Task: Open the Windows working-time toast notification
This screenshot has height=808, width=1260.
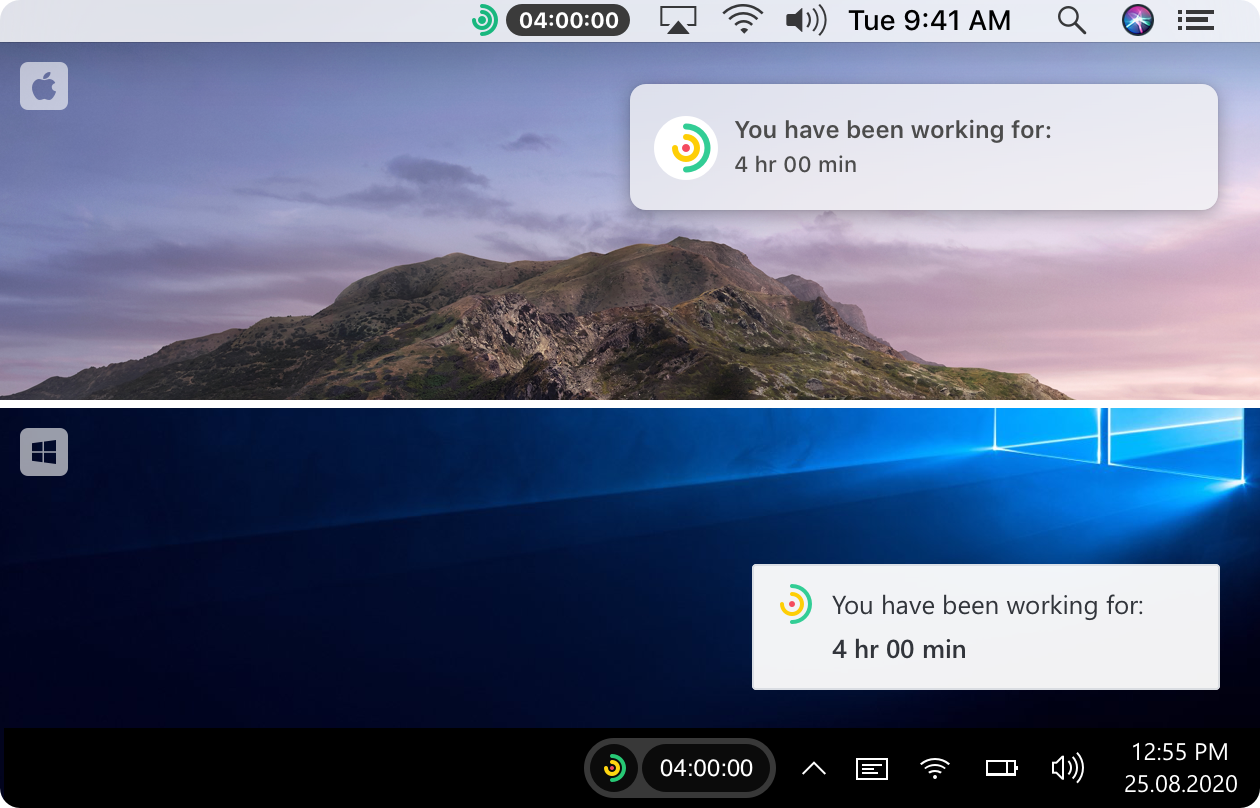Action: tap(986, 627)
